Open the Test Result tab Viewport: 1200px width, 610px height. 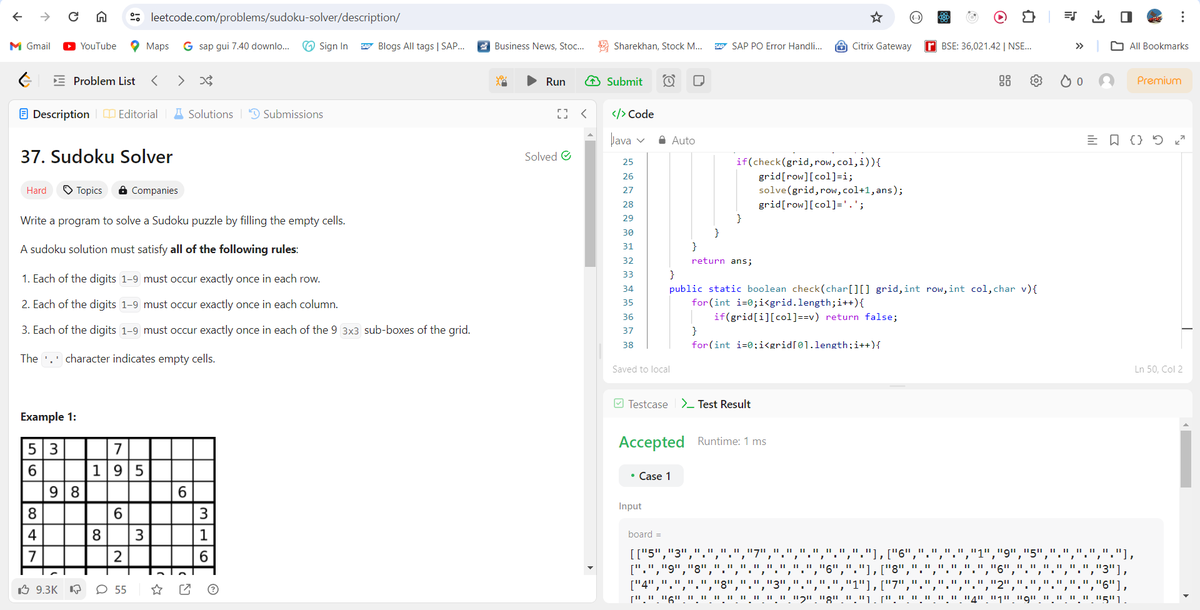pos(715,404)
